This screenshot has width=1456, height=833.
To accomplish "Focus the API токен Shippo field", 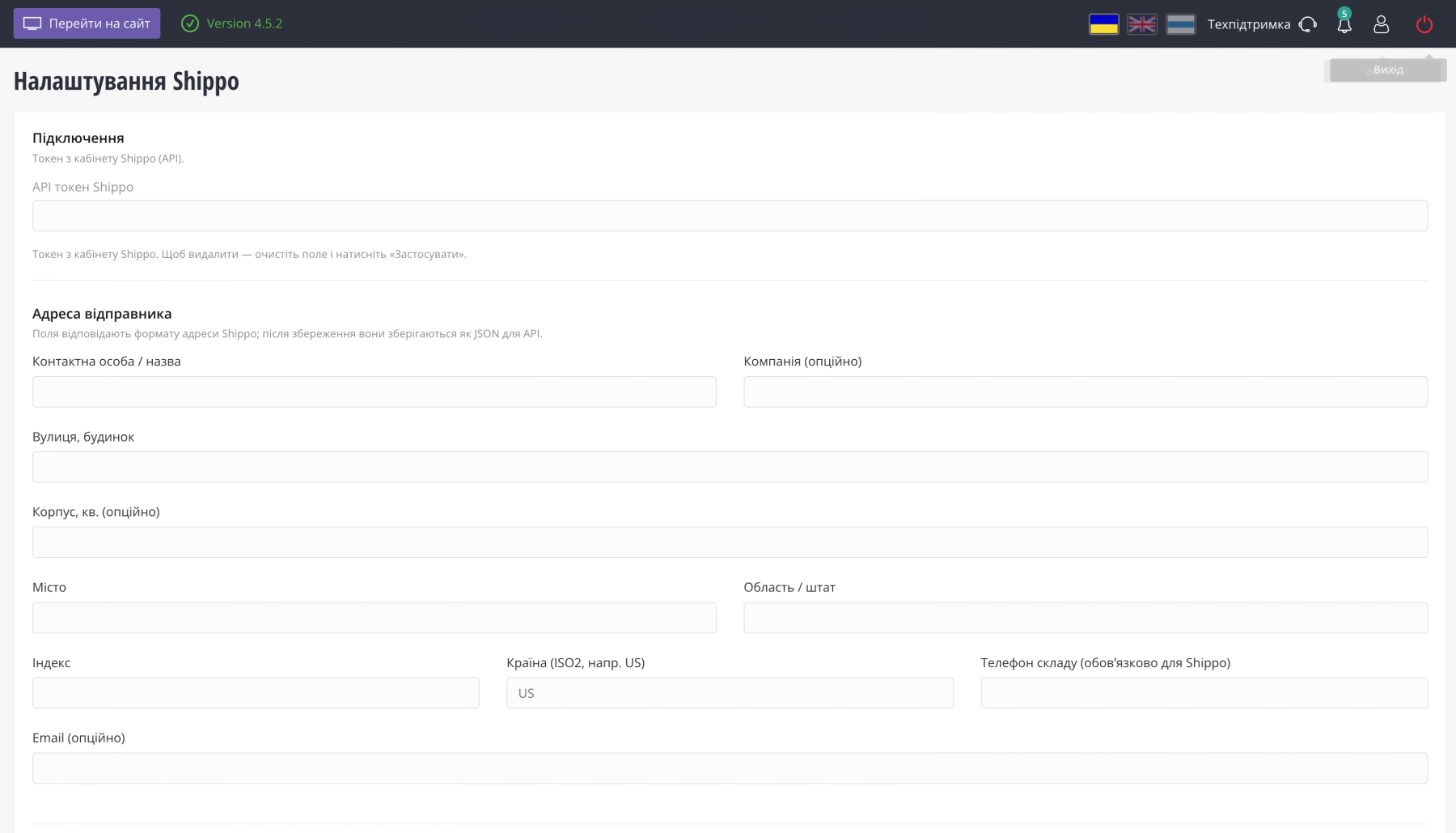I will (730, 216).
